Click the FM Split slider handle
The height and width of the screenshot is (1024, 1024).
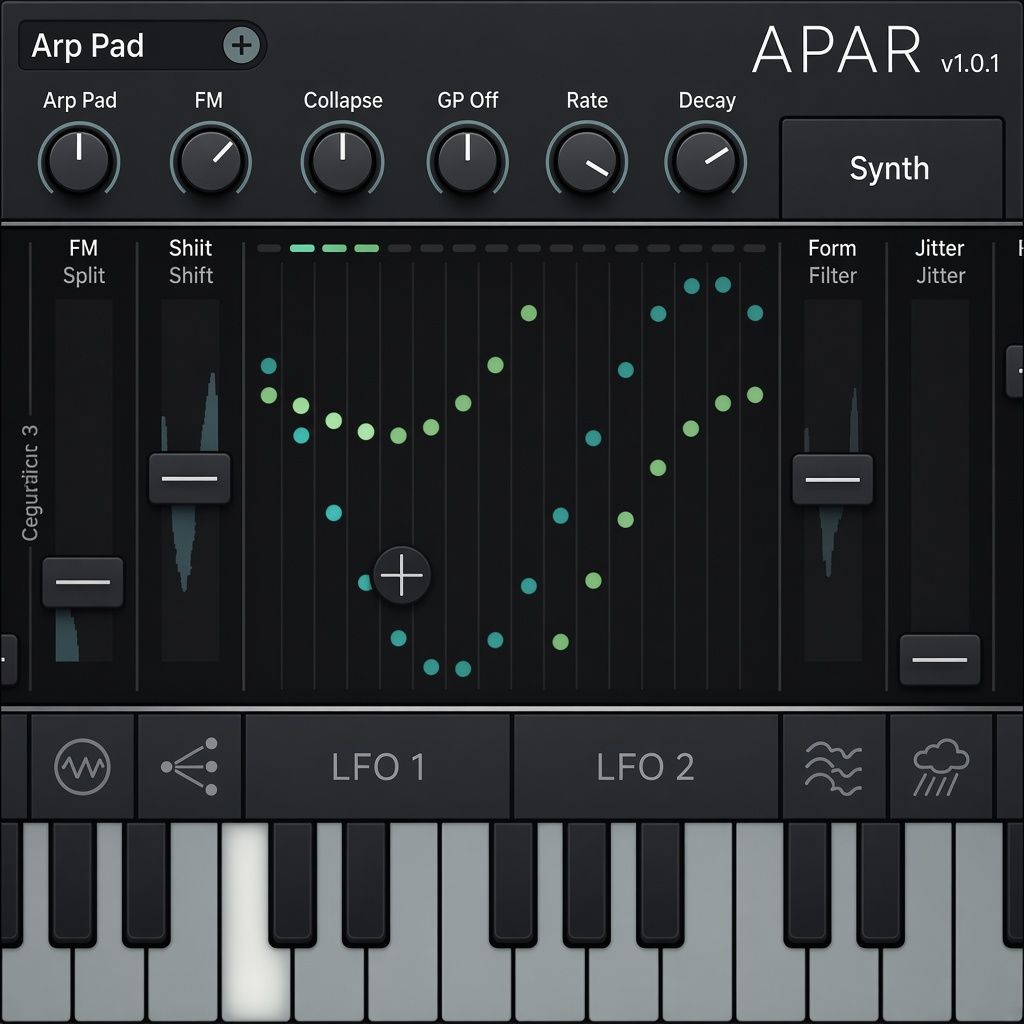83,582
